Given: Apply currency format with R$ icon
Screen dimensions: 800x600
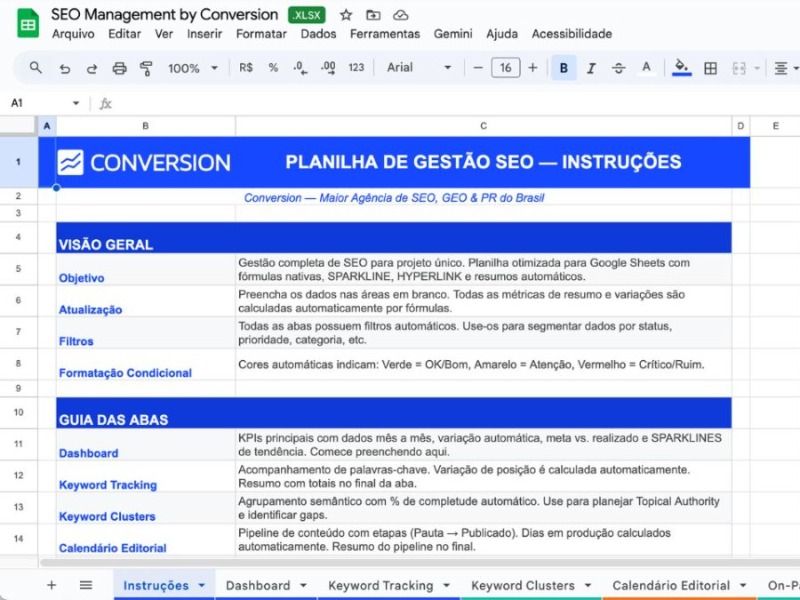Looking at the screenshot, I should click(x=246, y=68).
